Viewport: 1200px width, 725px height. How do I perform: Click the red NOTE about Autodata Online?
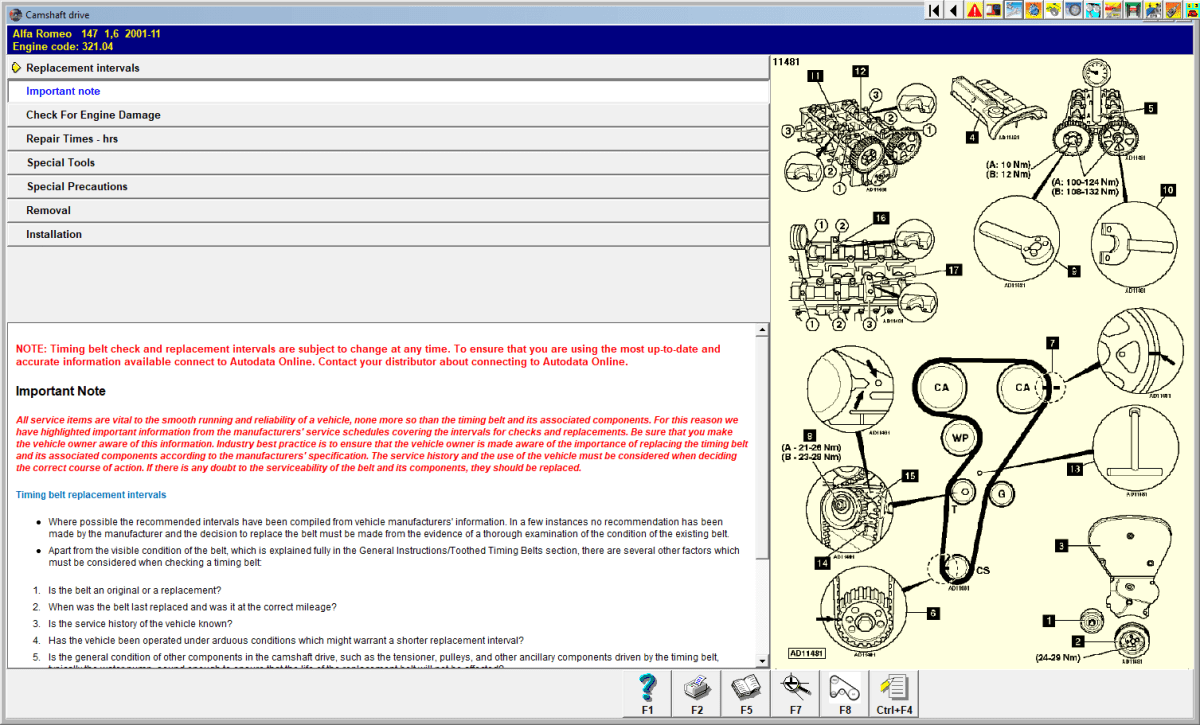(368, 355)
